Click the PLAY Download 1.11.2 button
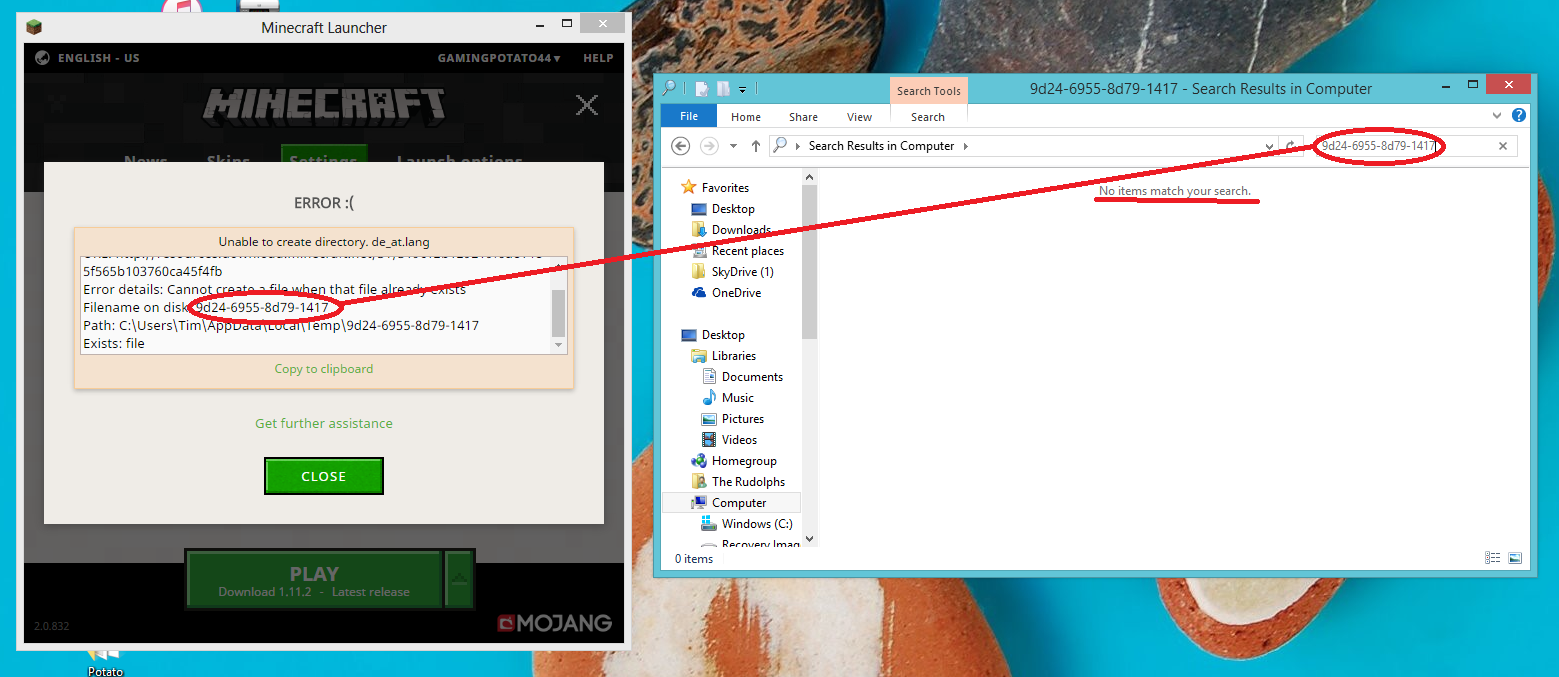Viewport: 1559px width, 677px height. [314, 579]
